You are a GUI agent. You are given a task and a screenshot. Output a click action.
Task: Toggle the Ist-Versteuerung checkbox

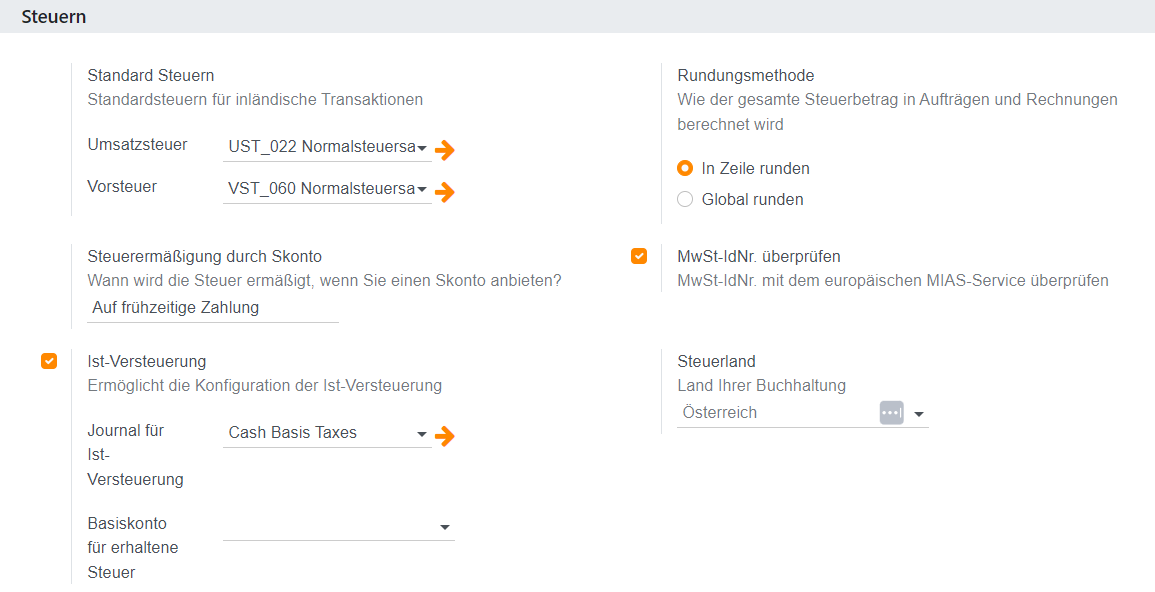click(x=49, y=361)
